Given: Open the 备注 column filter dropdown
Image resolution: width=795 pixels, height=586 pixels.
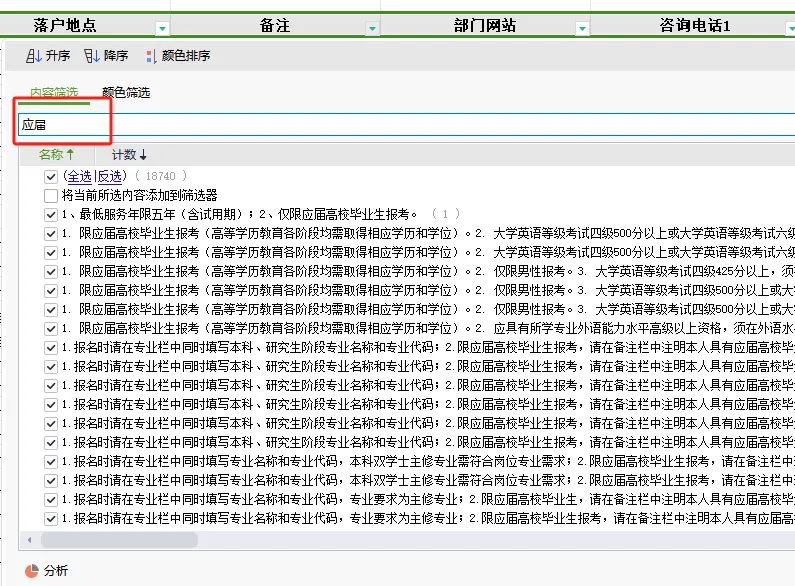Looking at the screenshot, I should pos(372,28).
